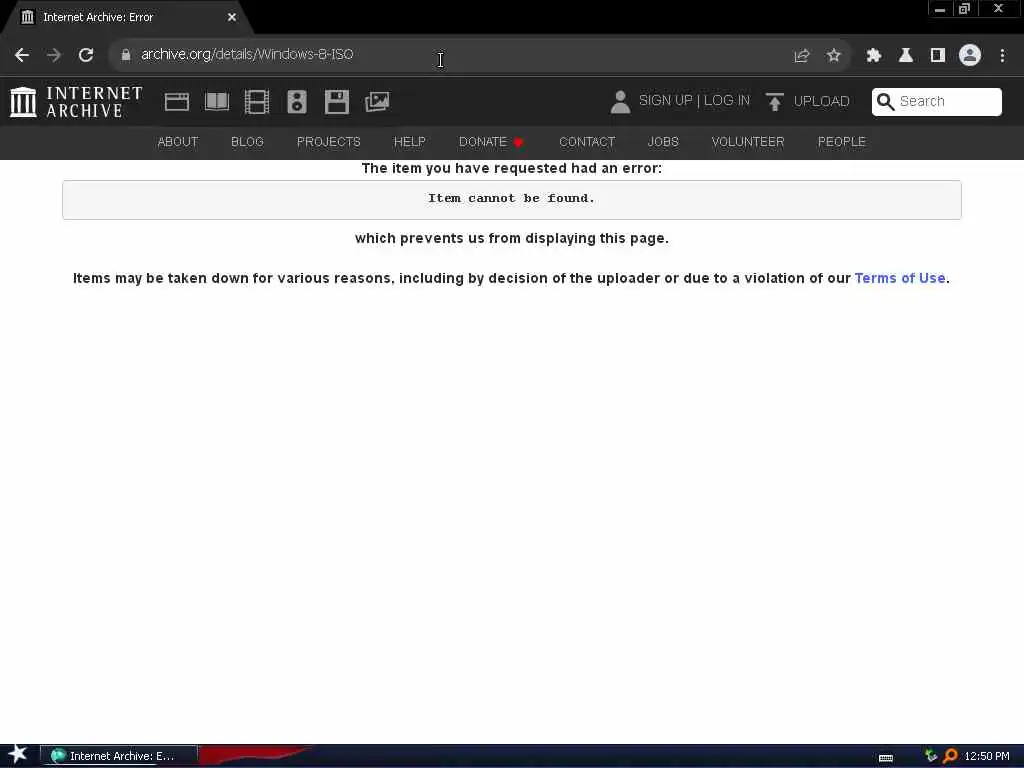Click LOG IN link
This screenshot has height=768, width=1024.
tap(727, 101)
